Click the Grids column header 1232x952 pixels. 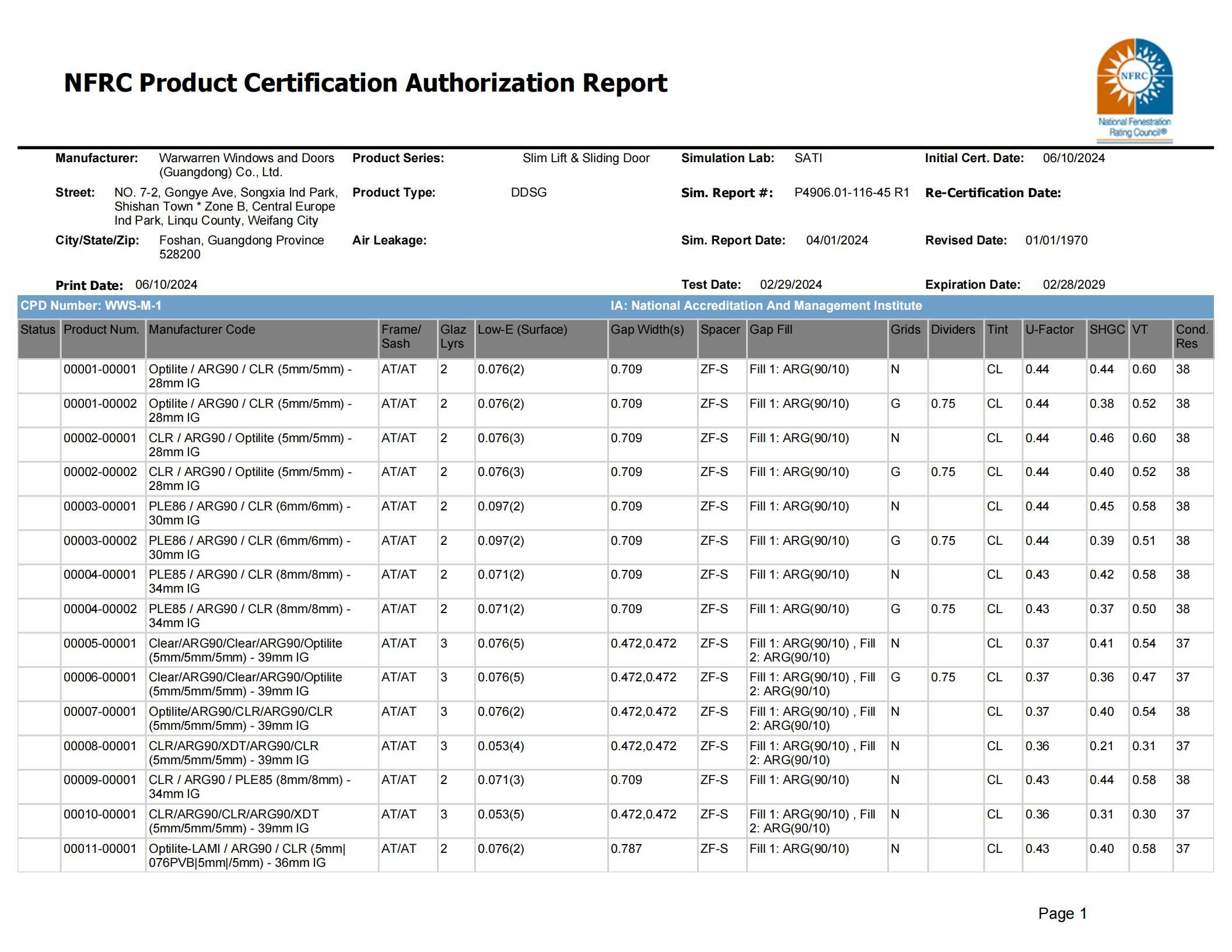[x=908, y=338]
